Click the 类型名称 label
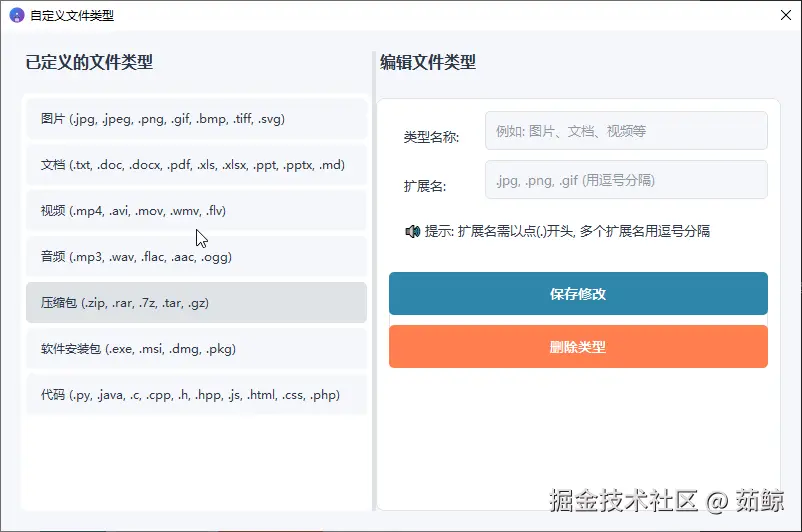802x532 pixels. [x=431, y=137]
